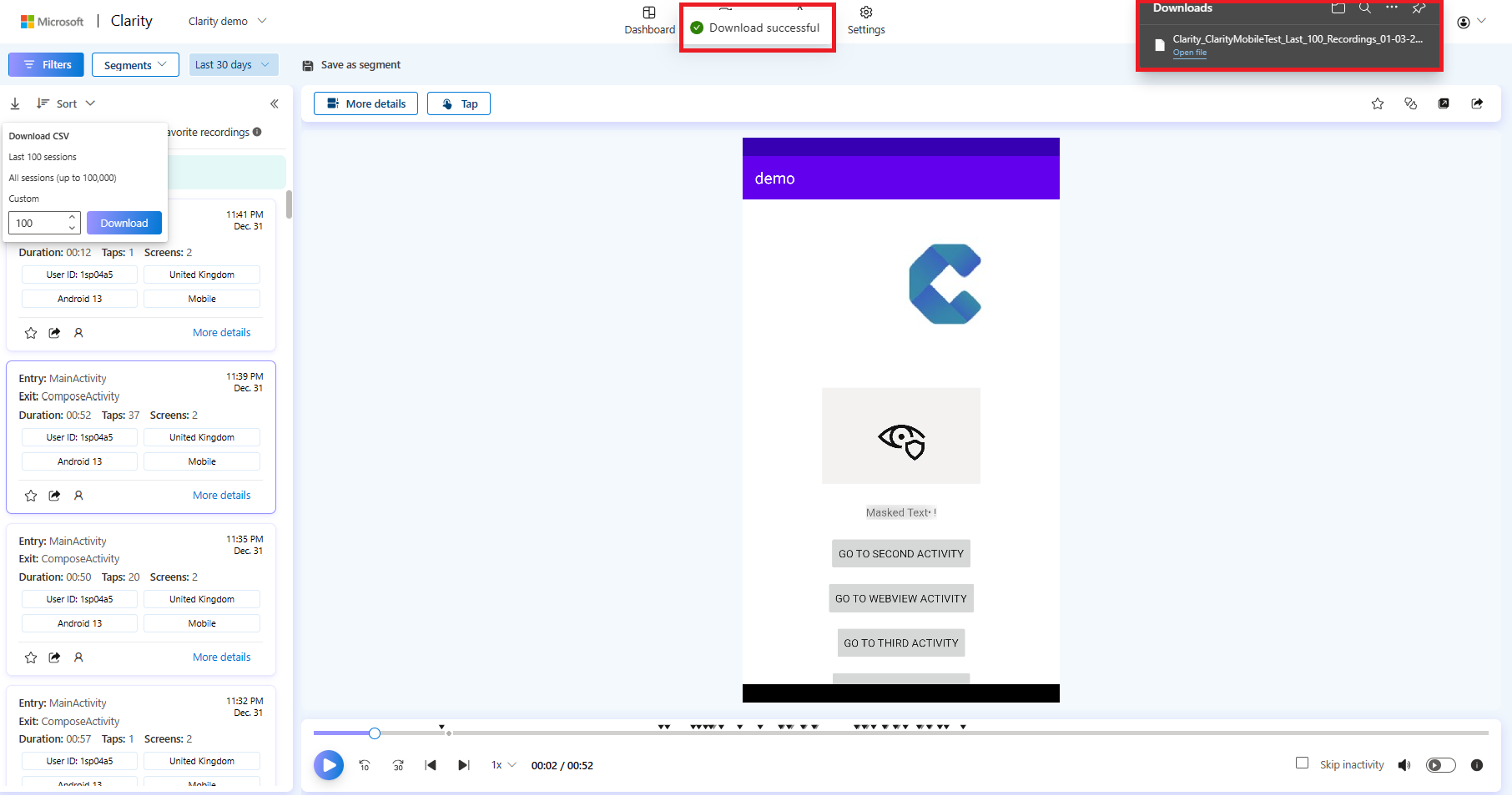This screenshot has height=796, width=1512.
Task: Click GO TO THIRD ACTIVITY in the recording
Action: click(x=901, y=642)
